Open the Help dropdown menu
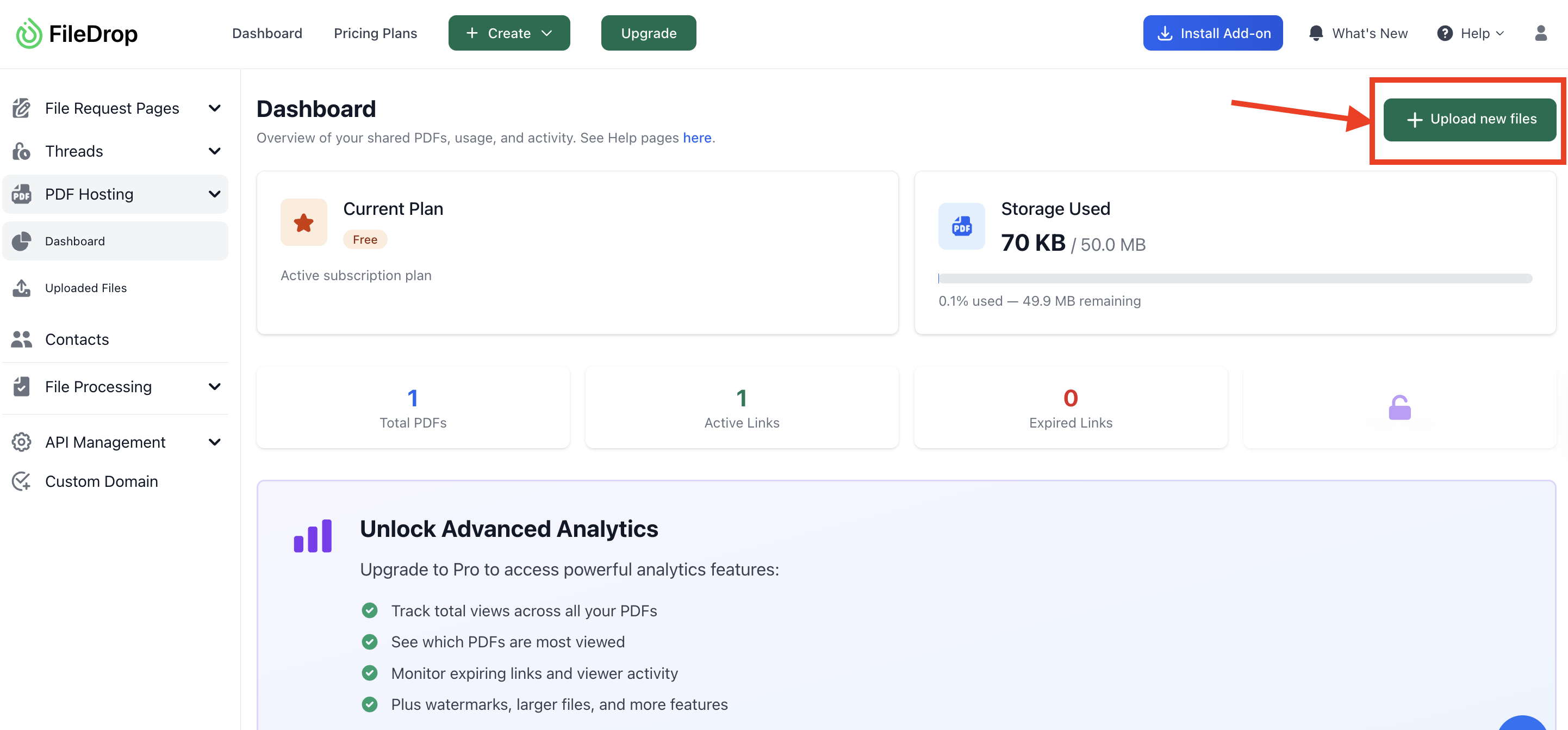Viewport: 1568px width, 730px height. tap(1471, 34)
